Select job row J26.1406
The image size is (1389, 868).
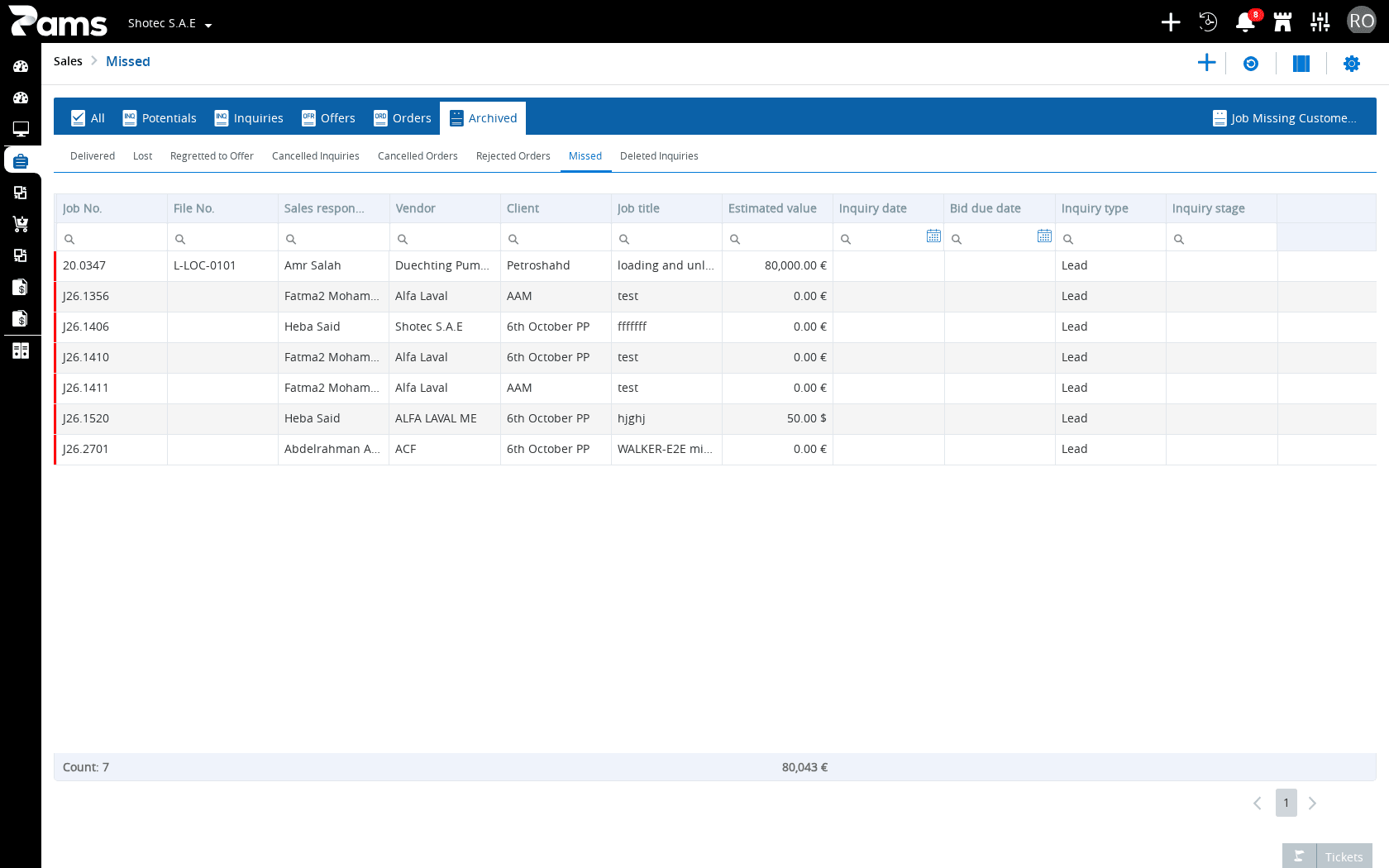pyautogui.click(x=715, y=327)
